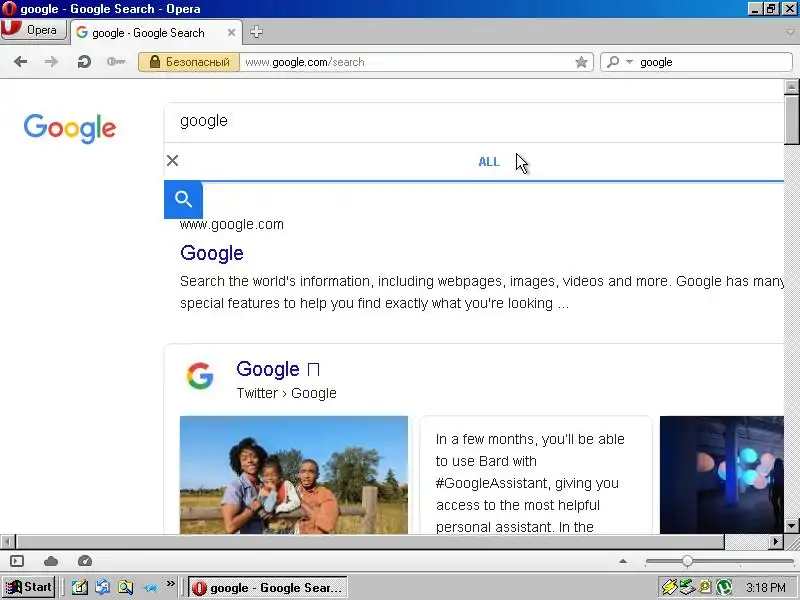Go back with the back arrow
The image size is (800, 600).
tap(20, 62)
